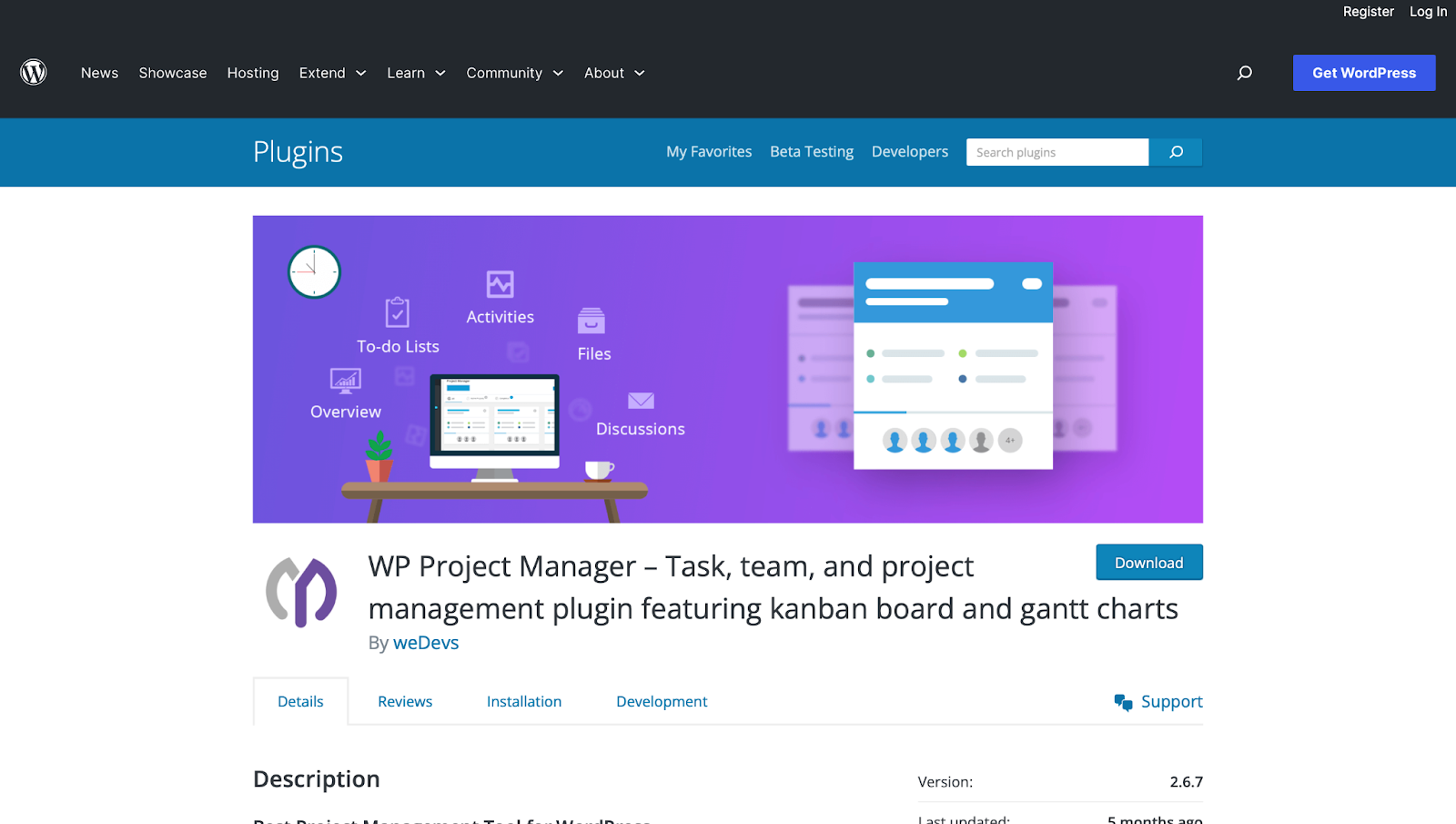Viewport: 1456px width, 824px height.
Task: Open the Hosting menu item
Action: (253, 73)
